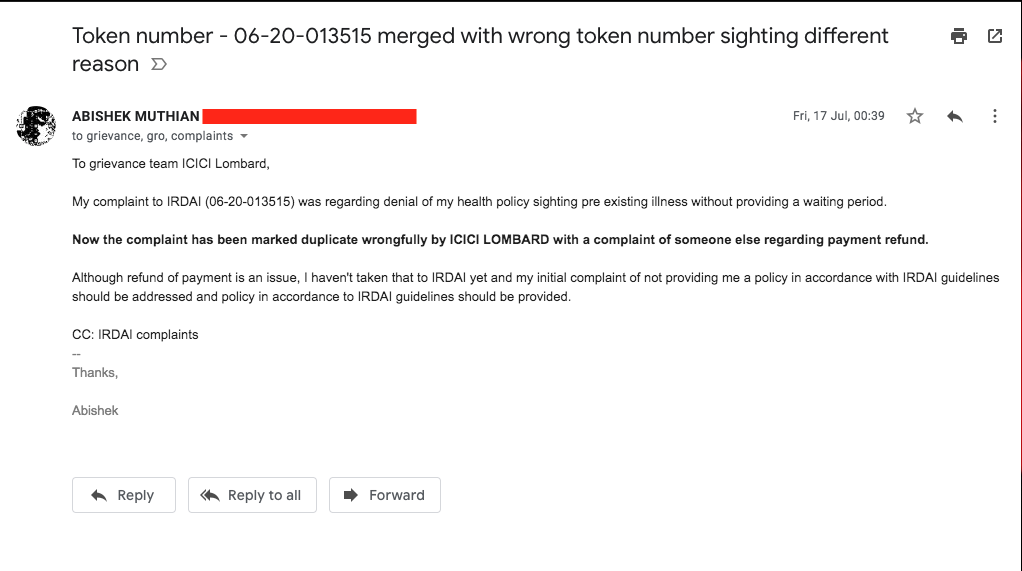Expand recipient details dropdown arrow
The width and height of the screenshot is (1022, 571).
click(x=244, y=136)
